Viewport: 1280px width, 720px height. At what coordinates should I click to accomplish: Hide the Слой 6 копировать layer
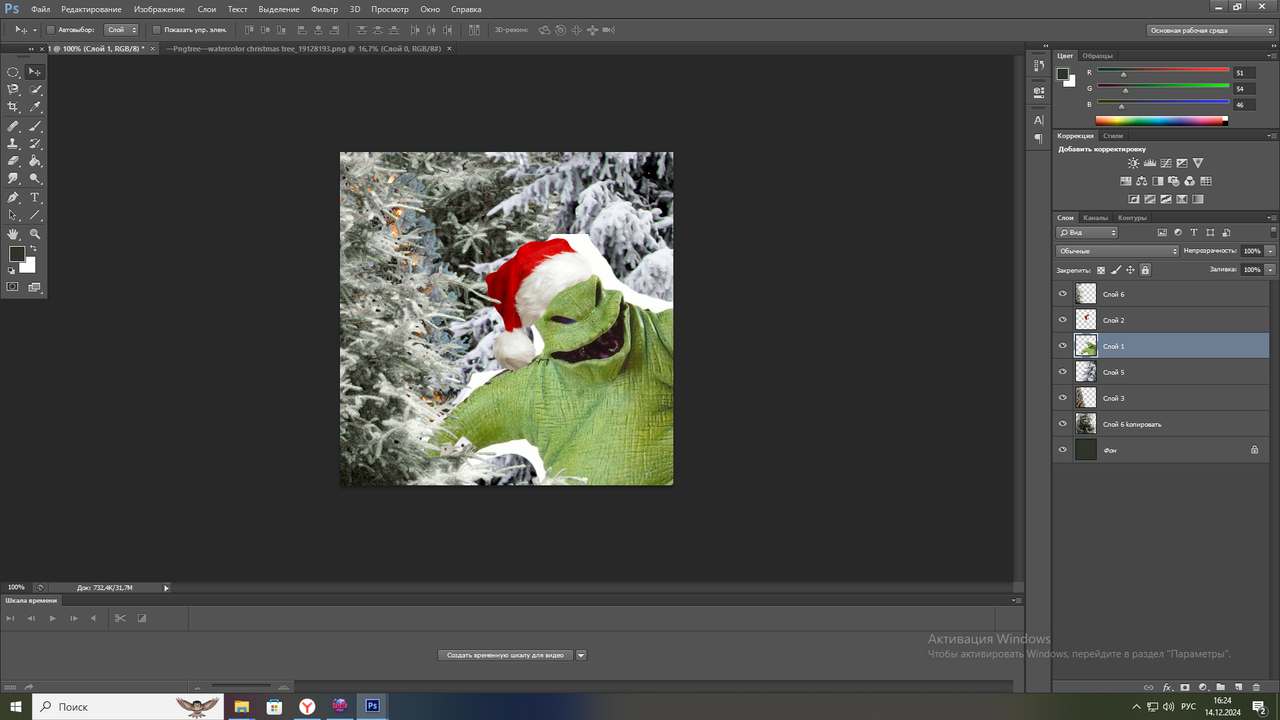[1063, 424]
